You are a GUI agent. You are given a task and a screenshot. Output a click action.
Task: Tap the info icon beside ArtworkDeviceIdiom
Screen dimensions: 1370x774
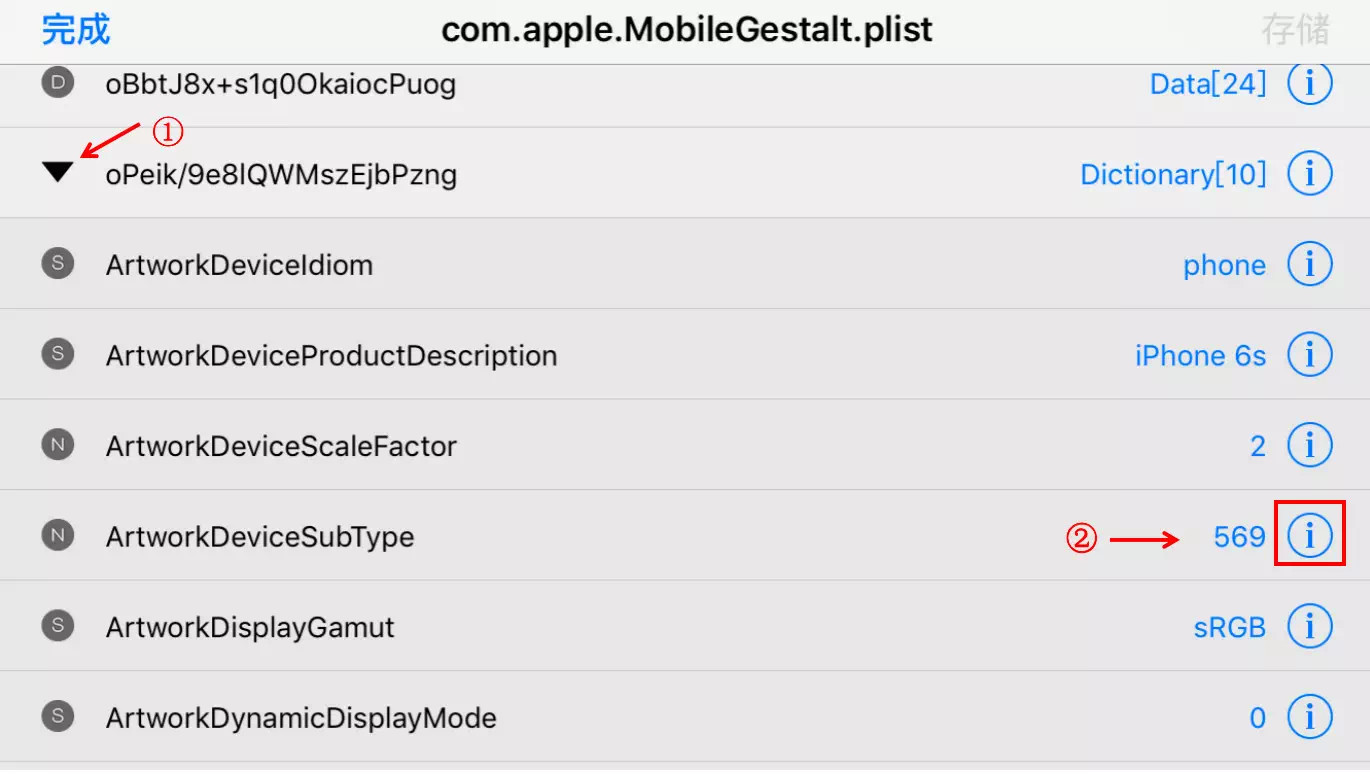pyautogui.click(x=1309, y=264)
